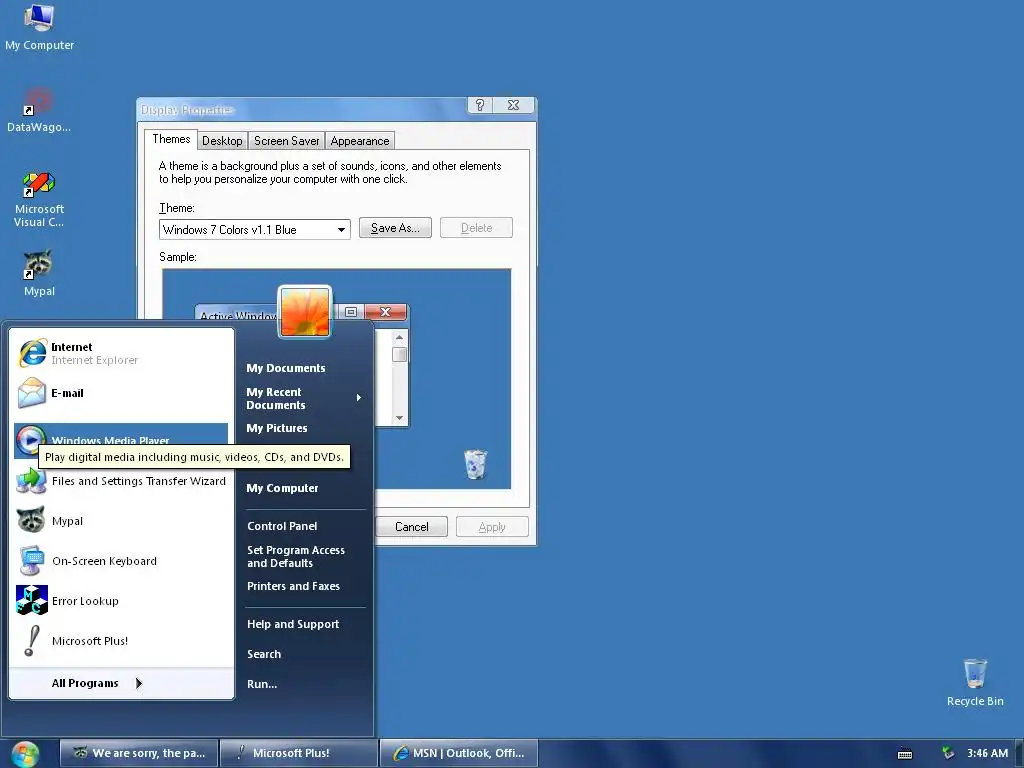Launch Mypal from the Start menu list

121,521
